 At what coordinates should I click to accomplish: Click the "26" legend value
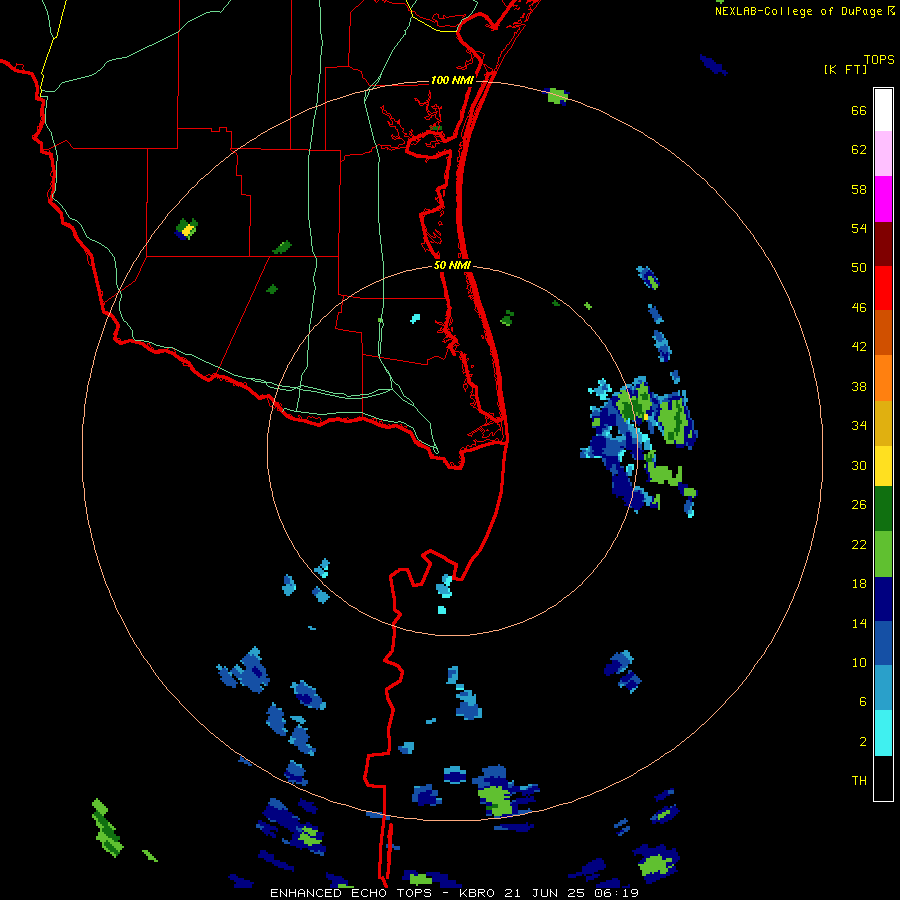pos(859,505)
